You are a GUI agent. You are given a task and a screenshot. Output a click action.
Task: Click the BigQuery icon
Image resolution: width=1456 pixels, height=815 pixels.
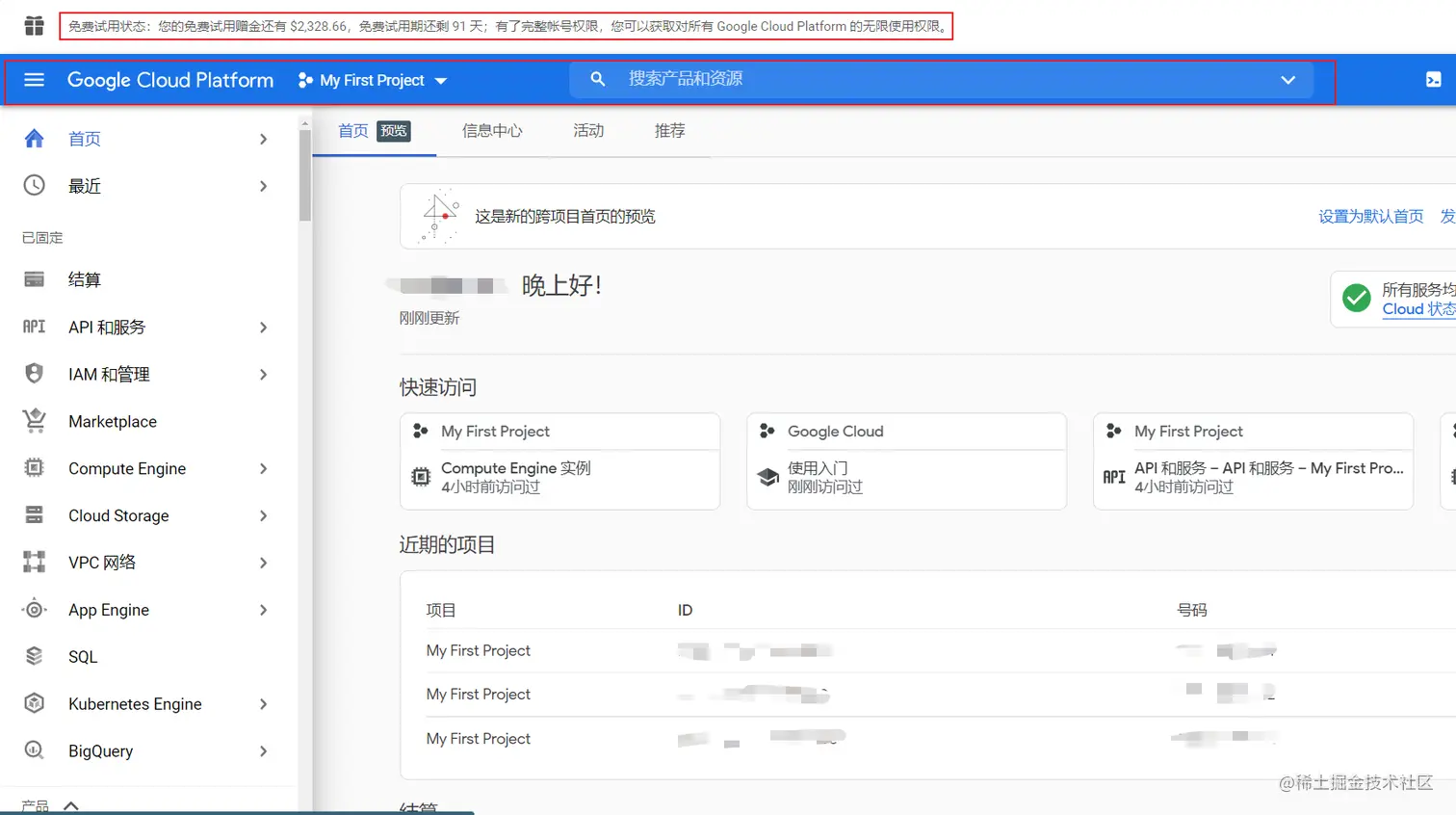(x=34, y=749)
